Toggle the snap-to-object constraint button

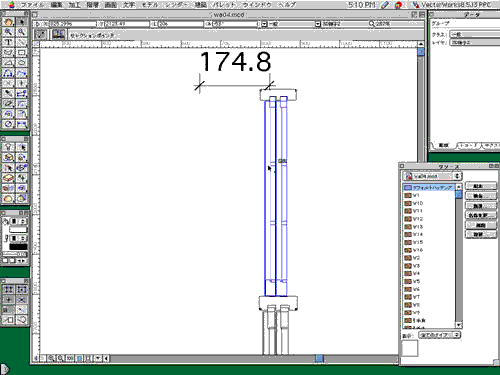(x=21, y=289)
